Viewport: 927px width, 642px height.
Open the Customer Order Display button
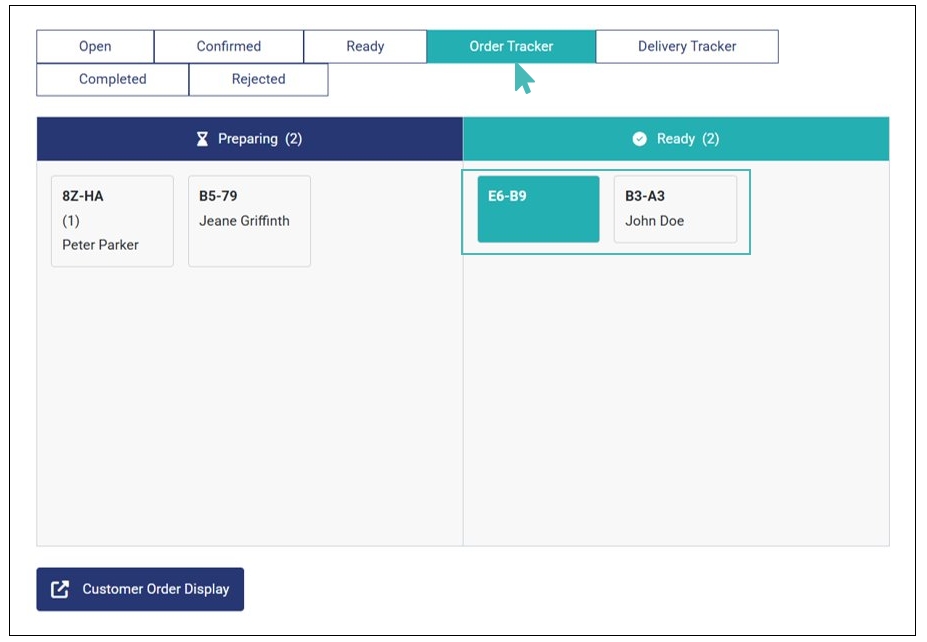(x=140, y=589)
